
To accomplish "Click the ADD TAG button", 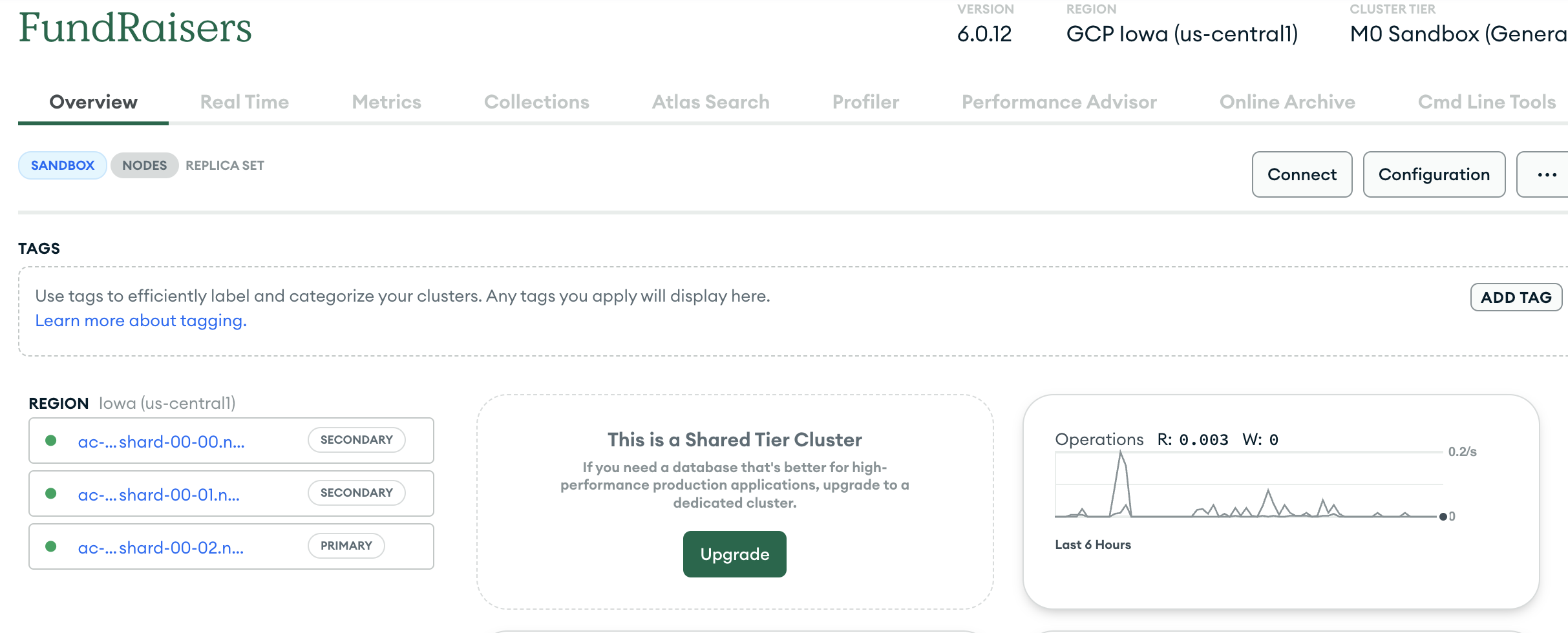I will 1516,297.
